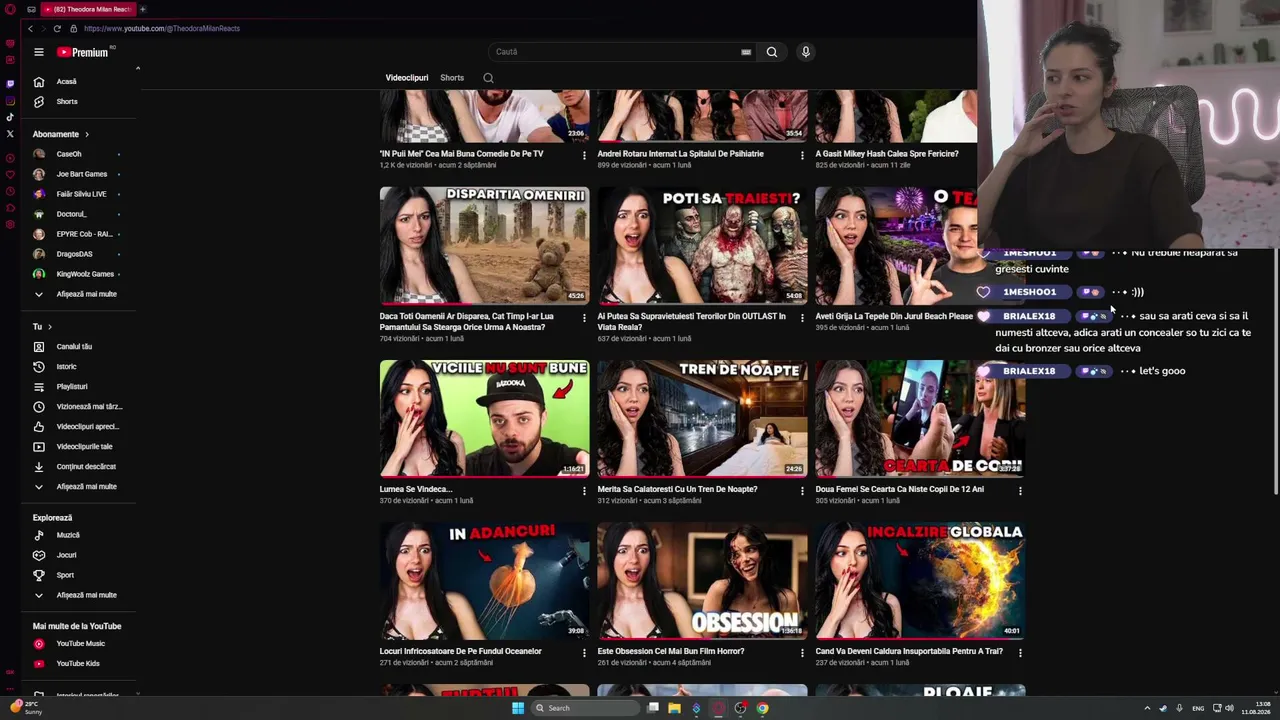Search within the channel videos
The width and height of the screenshot is (1280, 720).
tap(488, 77)
